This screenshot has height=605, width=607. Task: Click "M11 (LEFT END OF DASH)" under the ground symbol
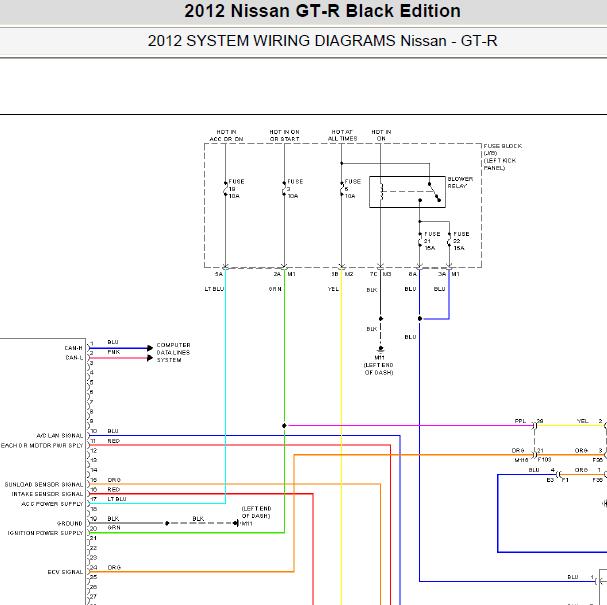tap(379, 365)
